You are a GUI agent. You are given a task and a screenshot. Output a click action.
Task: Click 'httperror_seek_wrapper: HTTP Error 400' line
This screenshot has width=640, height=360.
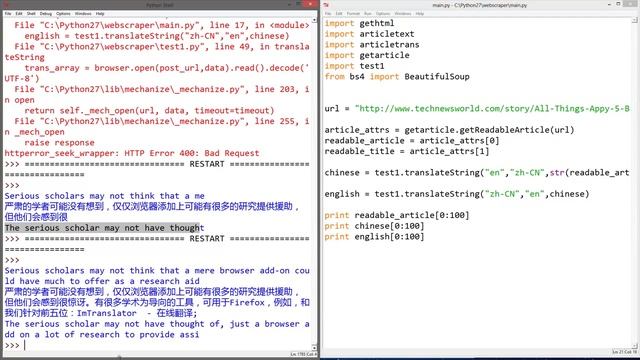tap(132, 153)
